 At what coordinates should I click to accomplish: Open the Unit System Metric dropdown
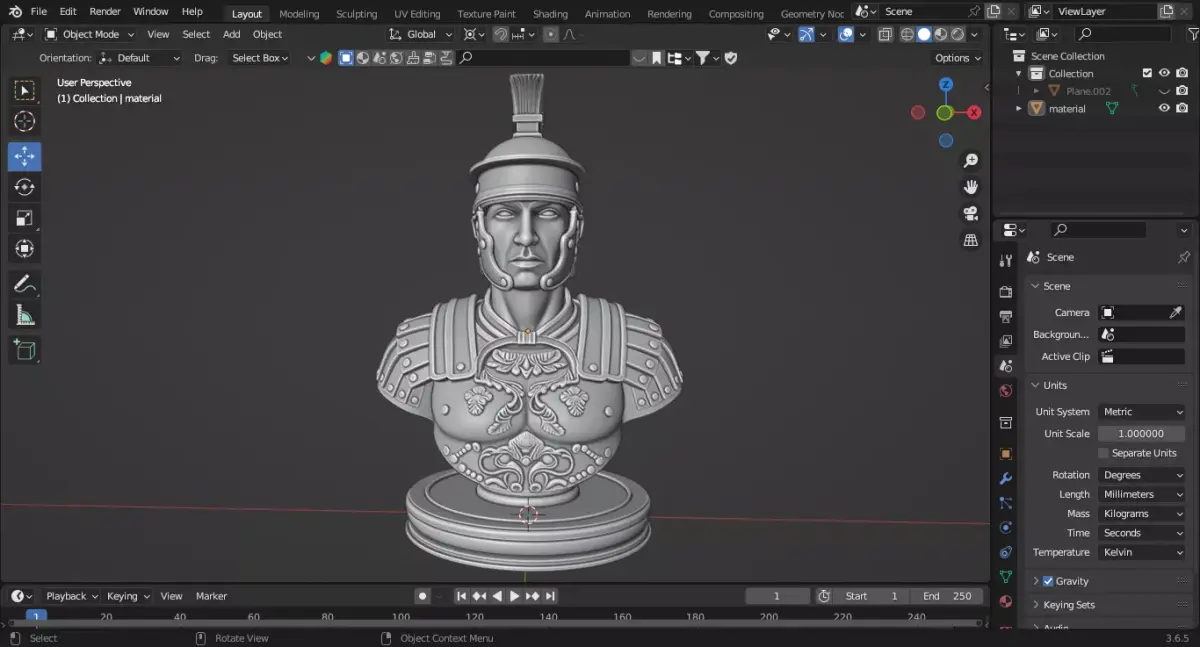tap(1142, 412)
